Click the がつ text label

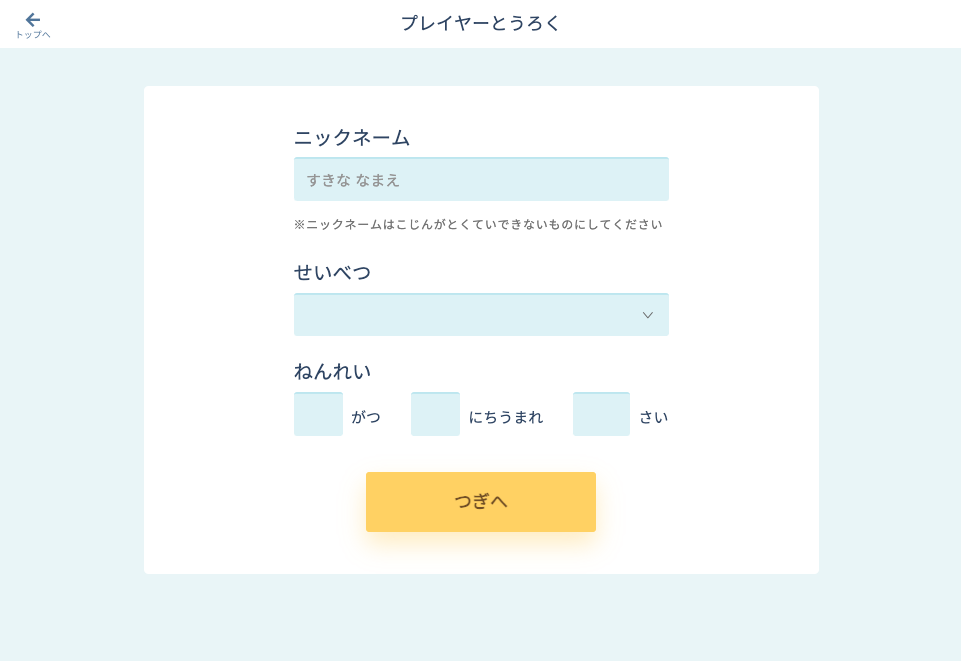(366, 417)
